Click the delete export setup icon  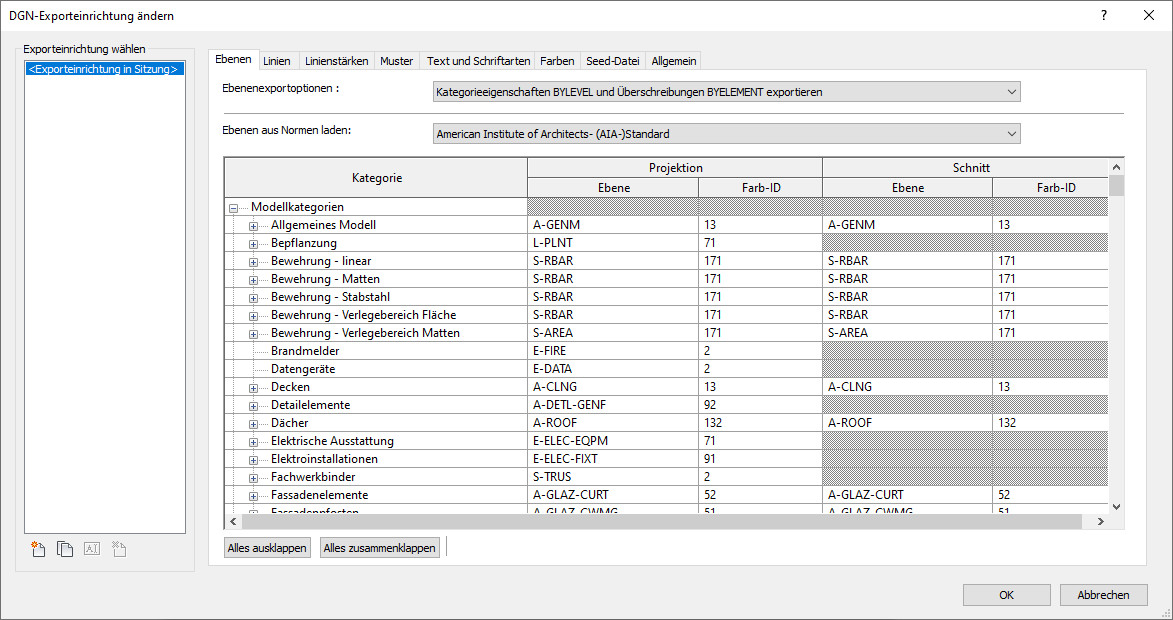119,548
